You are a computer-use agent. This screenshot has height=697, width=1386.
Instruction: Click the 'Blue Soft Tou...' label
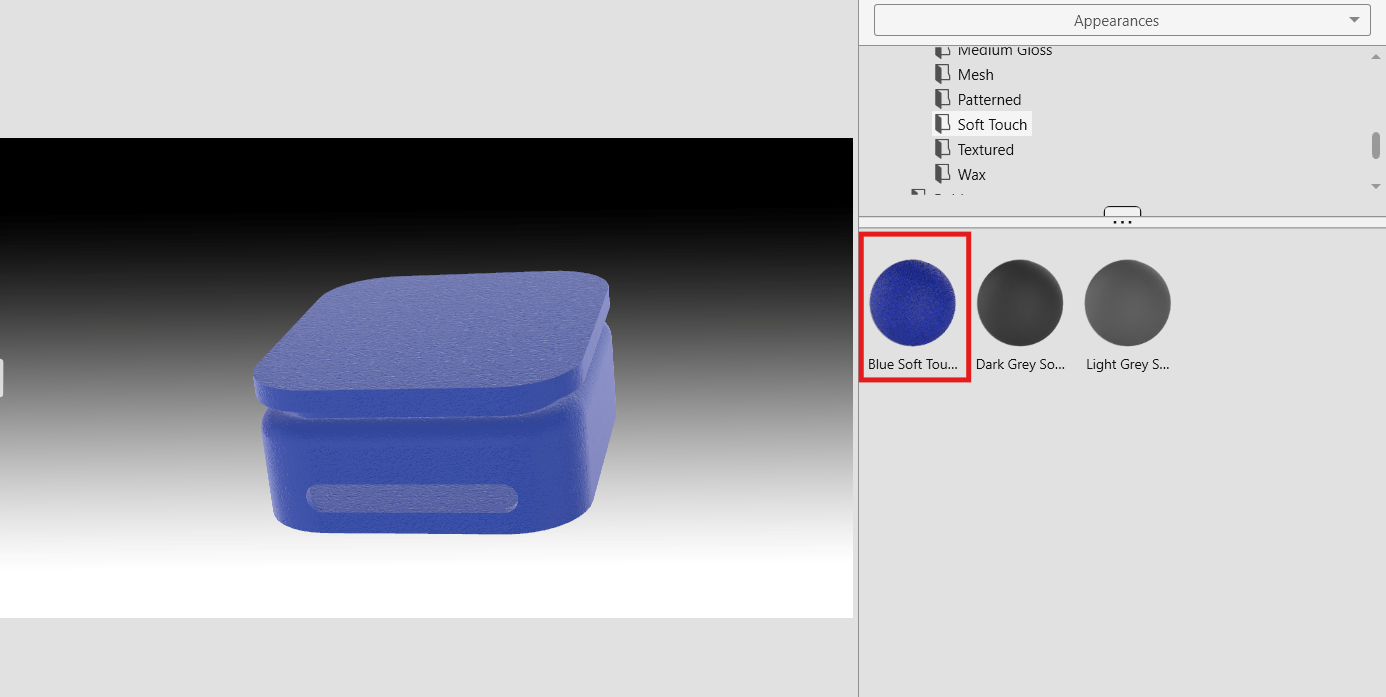click(913, 365)
